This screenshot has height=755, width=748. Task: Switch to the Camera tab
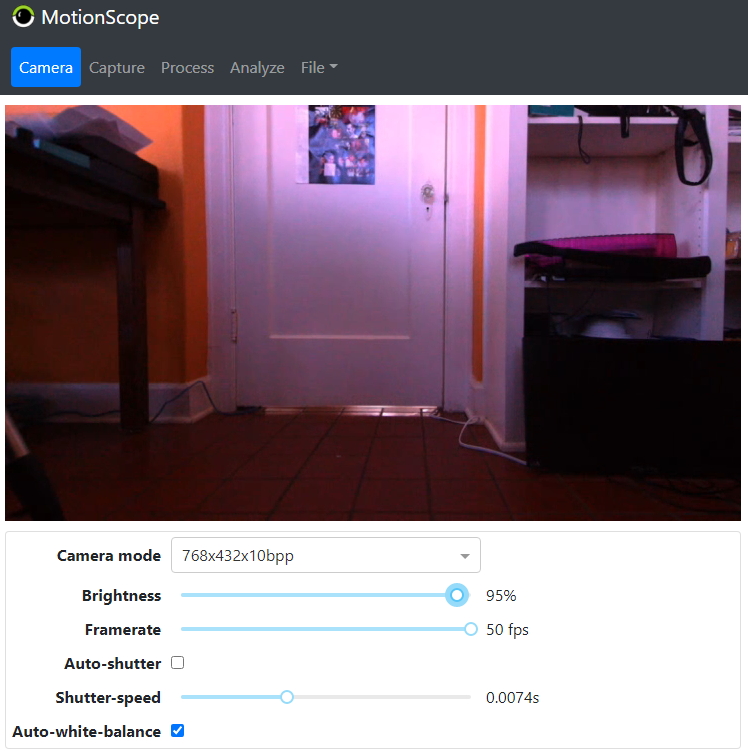[46, 67]
